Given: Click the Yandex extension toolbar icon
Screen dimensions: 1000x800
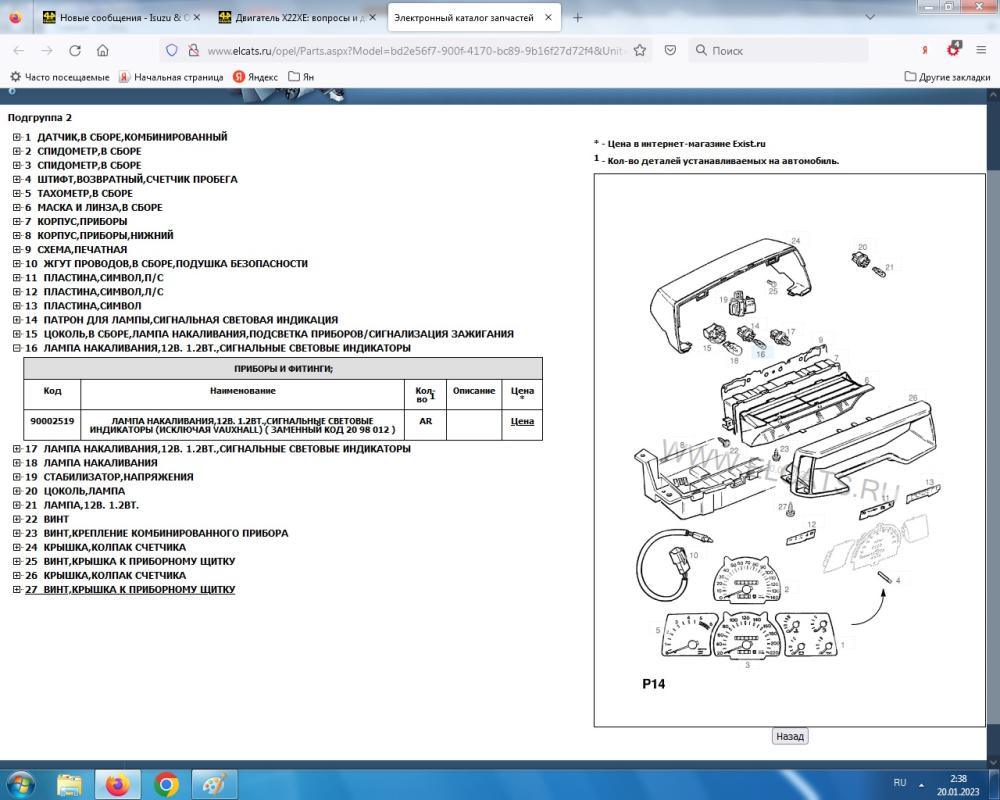Looking at the screenshot, I should pos(924,50).
